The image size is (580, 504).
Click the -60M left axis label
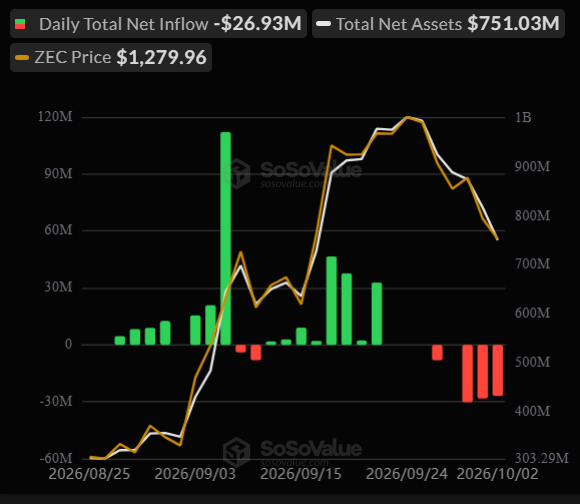(56, 459)
